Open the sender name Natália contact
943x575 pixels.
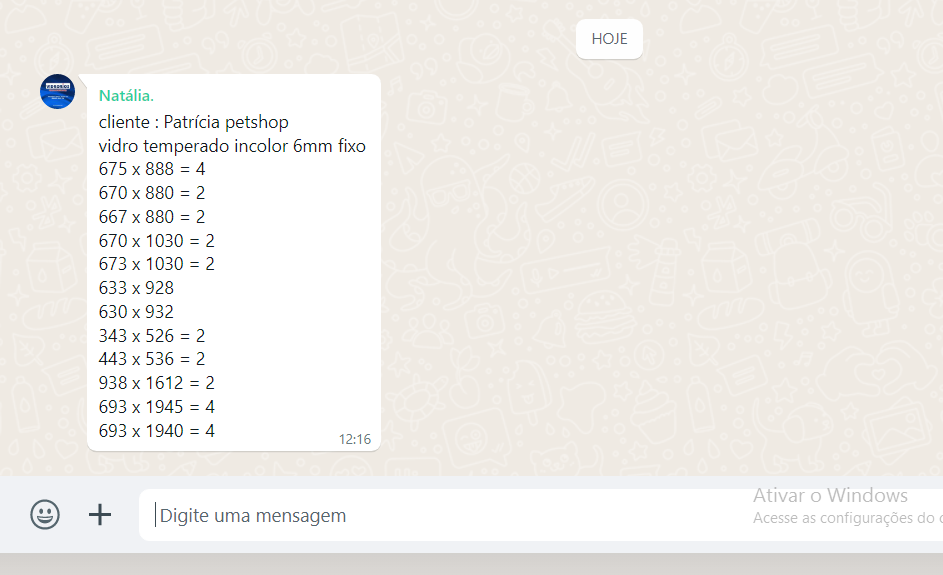tap(126, 96)
